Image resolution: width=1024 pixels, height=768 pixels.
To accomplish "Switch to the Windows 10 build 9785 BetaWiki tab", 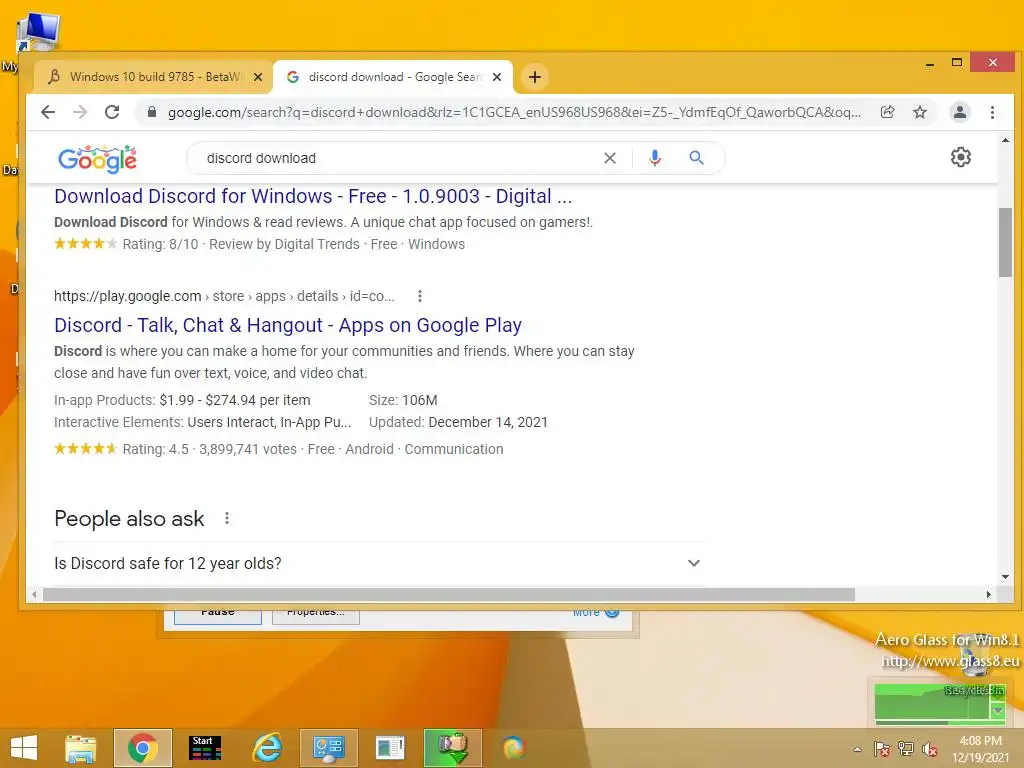I will coord(152,77).
